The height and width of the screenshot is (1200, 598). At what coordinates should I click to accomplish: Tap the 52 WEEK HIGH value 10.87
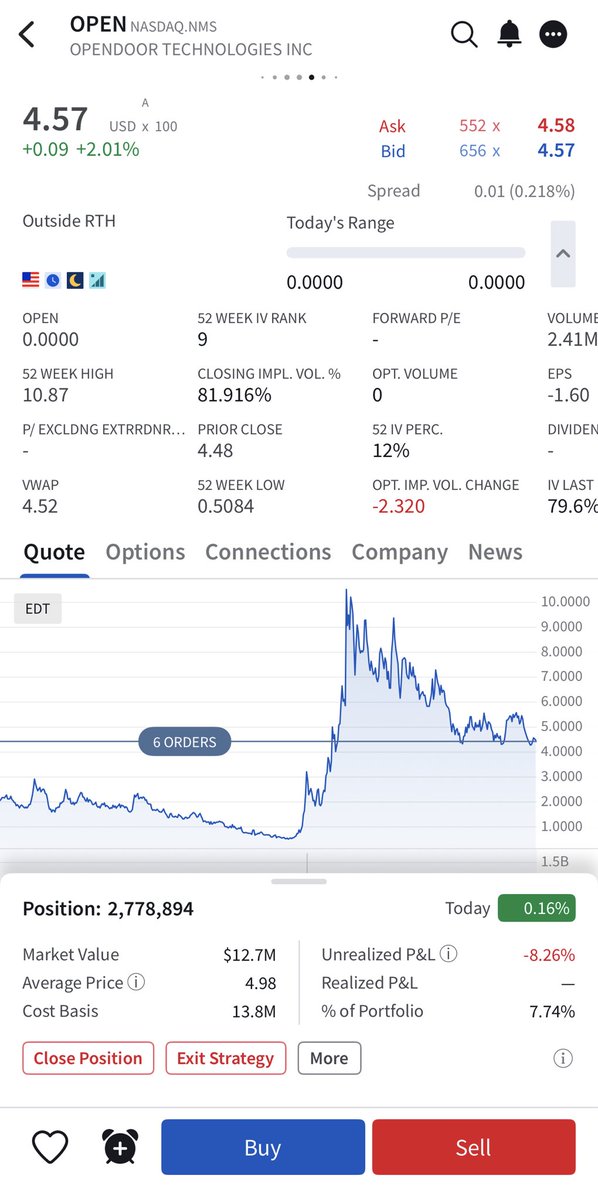coord(45,395)
